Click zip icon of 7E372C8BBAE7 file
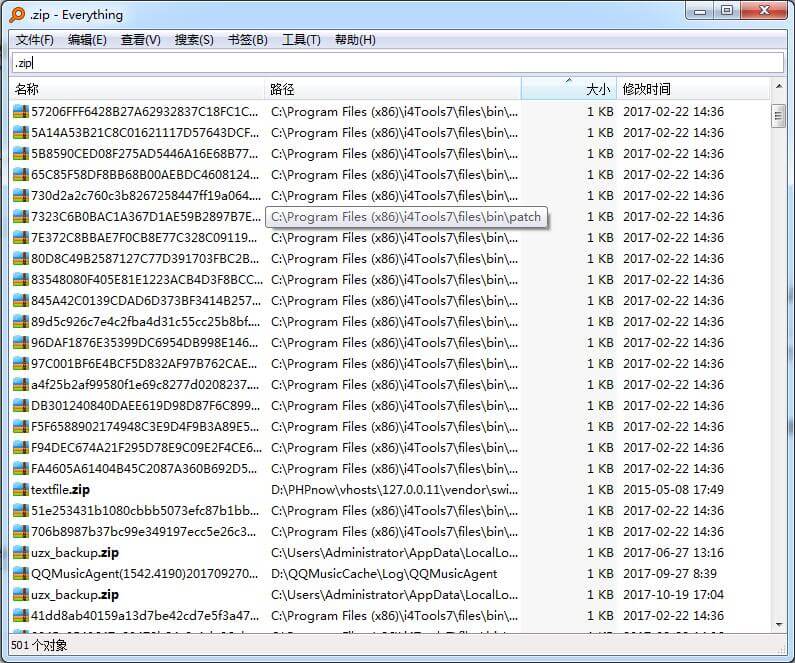795x663 pixels. [x=21, y=238]
